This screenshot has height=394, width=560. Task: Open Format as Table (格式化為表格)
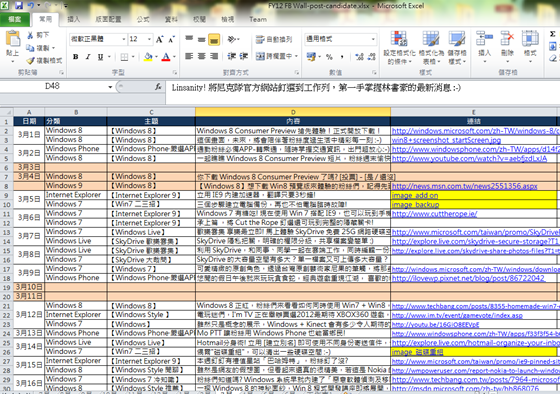coord(431,48)
